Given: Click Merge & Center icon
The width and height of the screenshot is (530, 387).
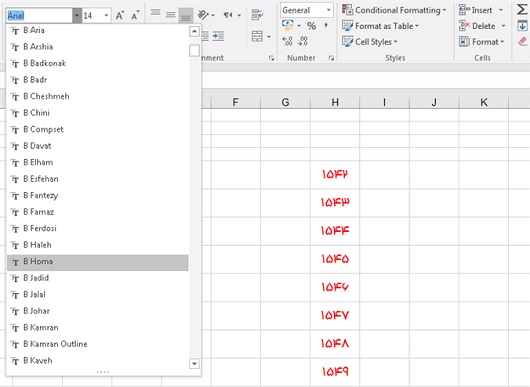Looking at the screenshot, I should 258,36.
